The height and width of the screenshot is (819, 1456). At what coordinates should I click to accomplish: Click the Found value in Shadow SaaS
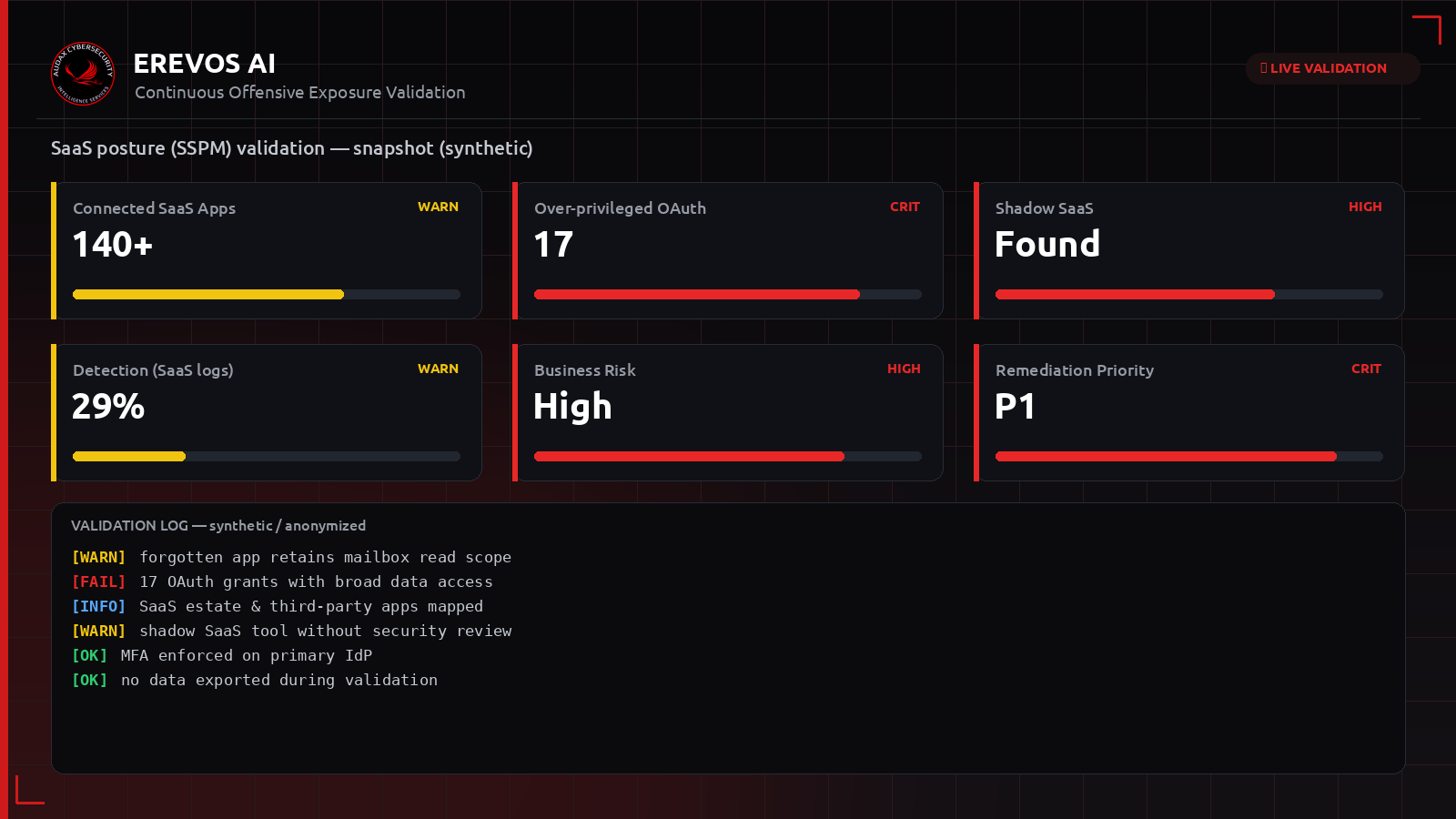coord(1048,245)
